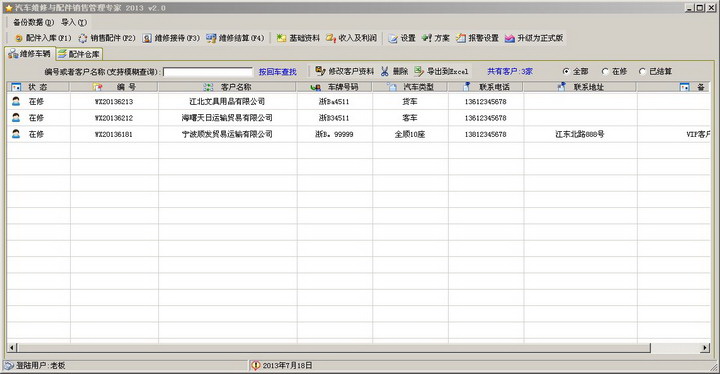Open the 备份数据(D) menu

click(x=33, y=22)
